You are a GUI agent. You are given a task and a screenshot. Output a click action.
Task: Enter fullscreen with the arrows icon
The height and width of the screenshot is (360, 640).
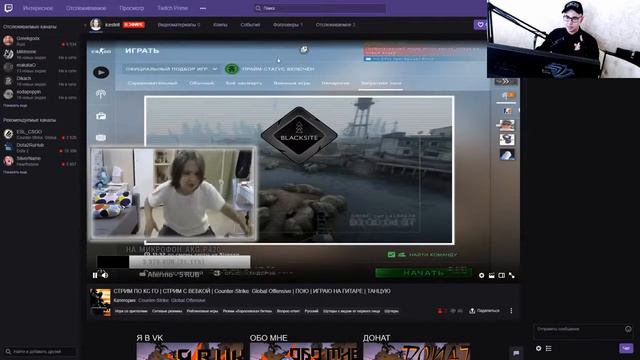511,276
